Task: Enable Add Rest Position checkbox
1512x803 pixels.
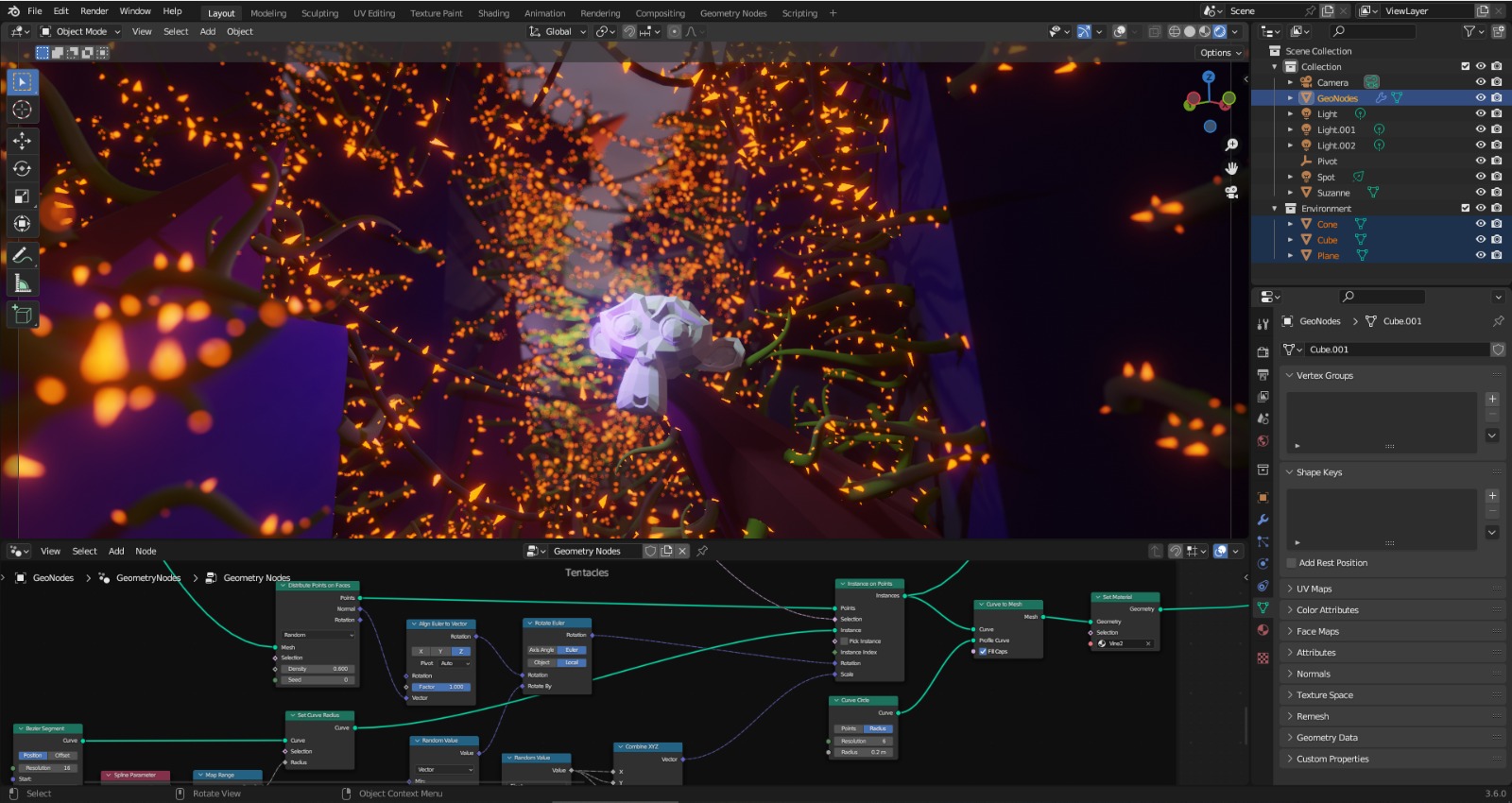Action: tap(1292, 563)
